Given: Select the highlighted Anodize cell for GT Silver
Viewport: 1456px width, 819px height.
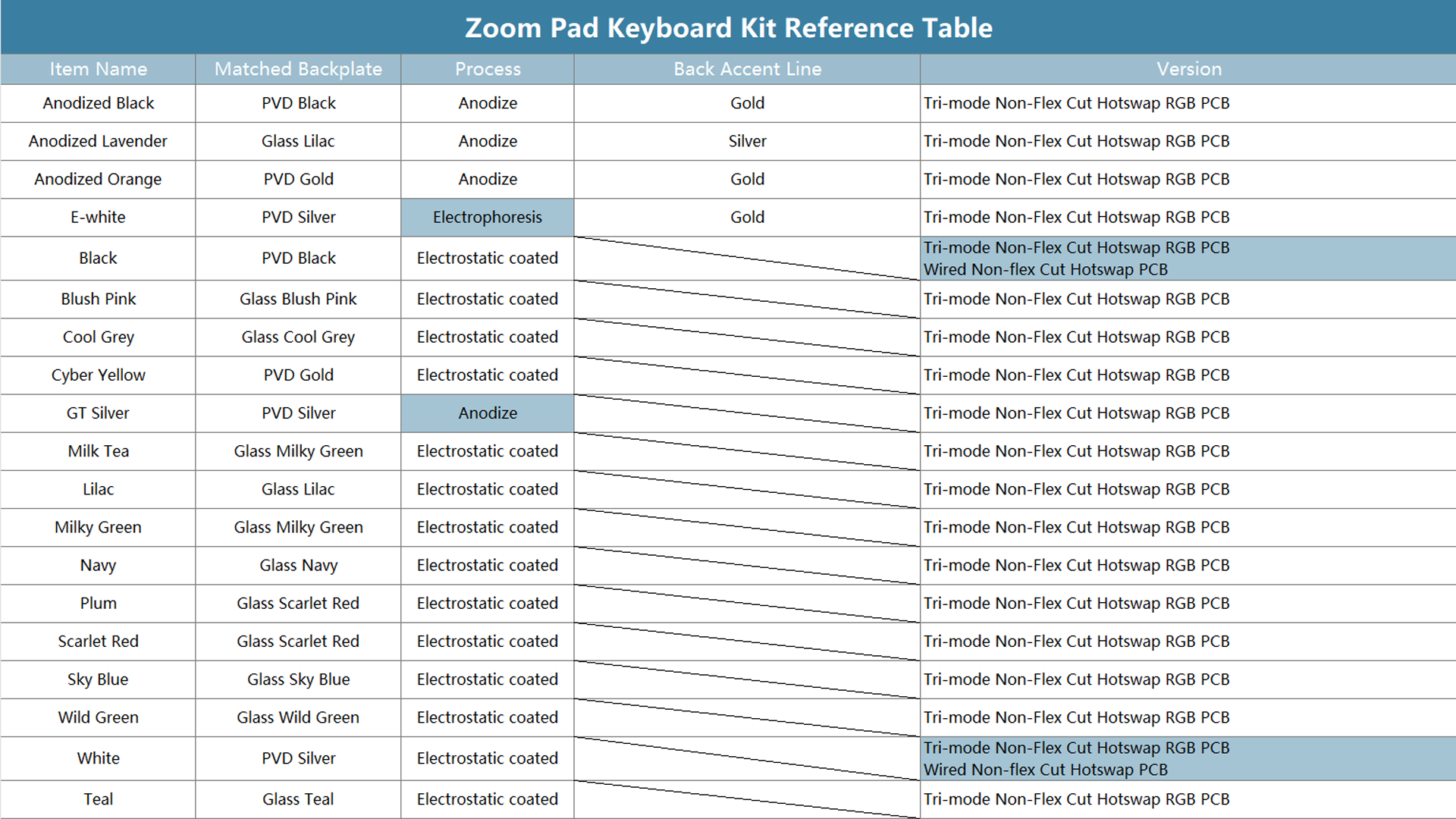Looking at the screenshot, I should (488, 413).
